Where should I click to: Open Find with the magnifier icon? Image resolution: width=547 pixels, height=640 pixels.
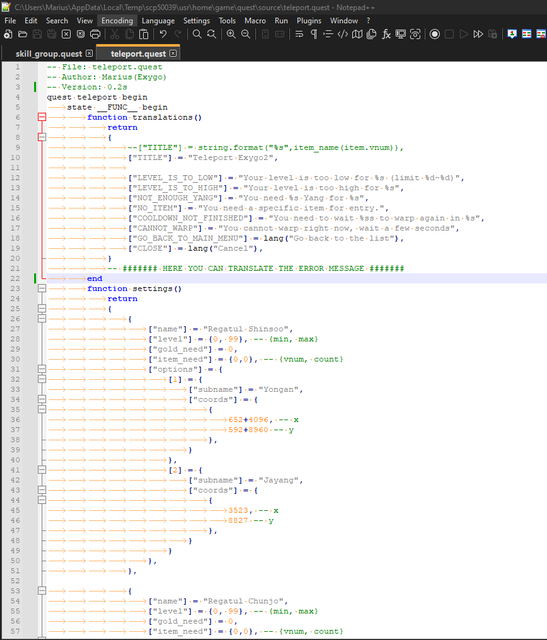pyautogui.click(x=197, y=34)
